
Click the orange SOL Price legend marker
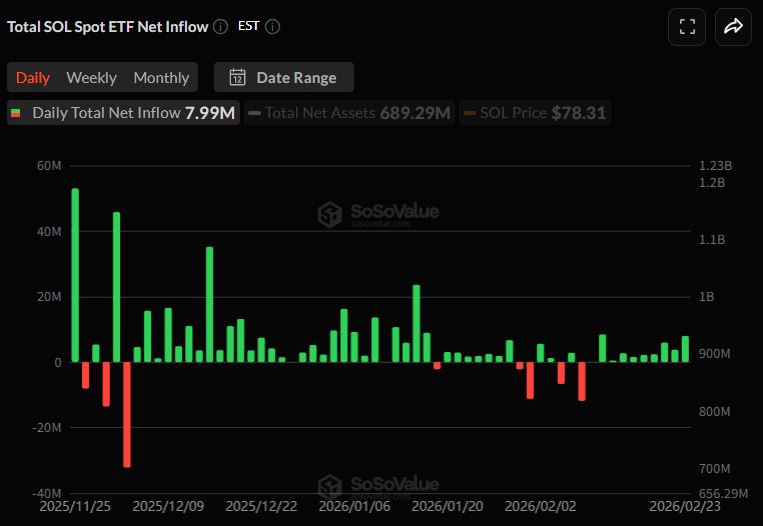pyautogui.click(x=469, y=113)
